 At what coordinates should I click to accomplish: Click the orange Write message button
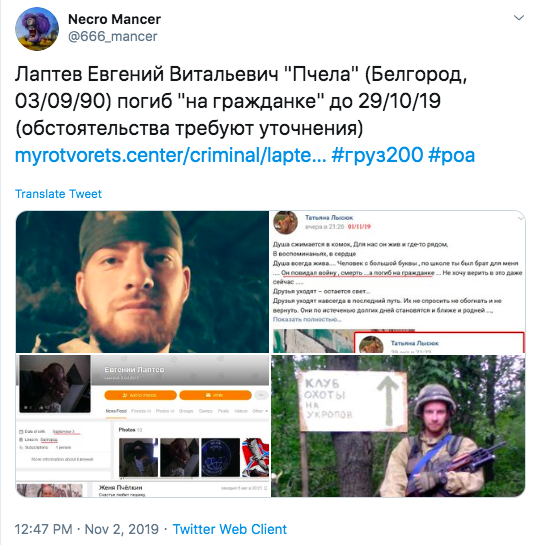click(x=215, y=395)
